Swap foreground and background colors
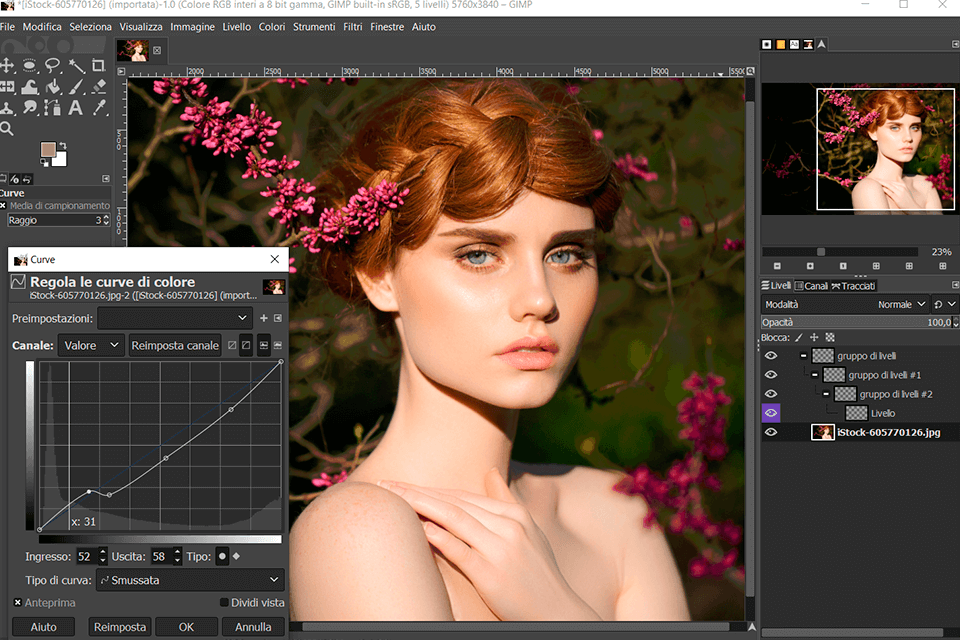The image size is (960, 640). point(64,145)
